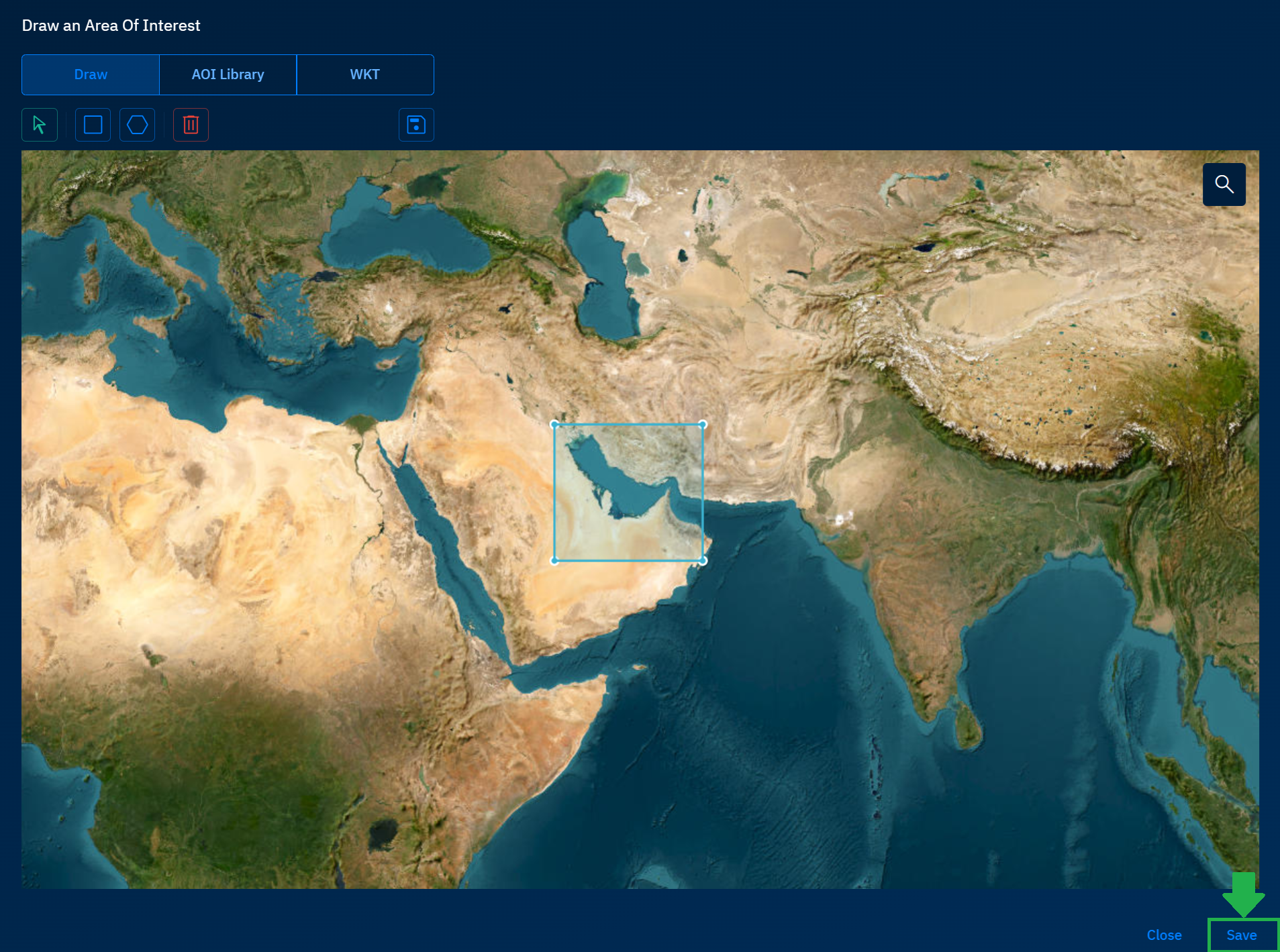Click the top-right corner handle of the AOI rectangle
The image size is (1280, 952).
[703, 425]
